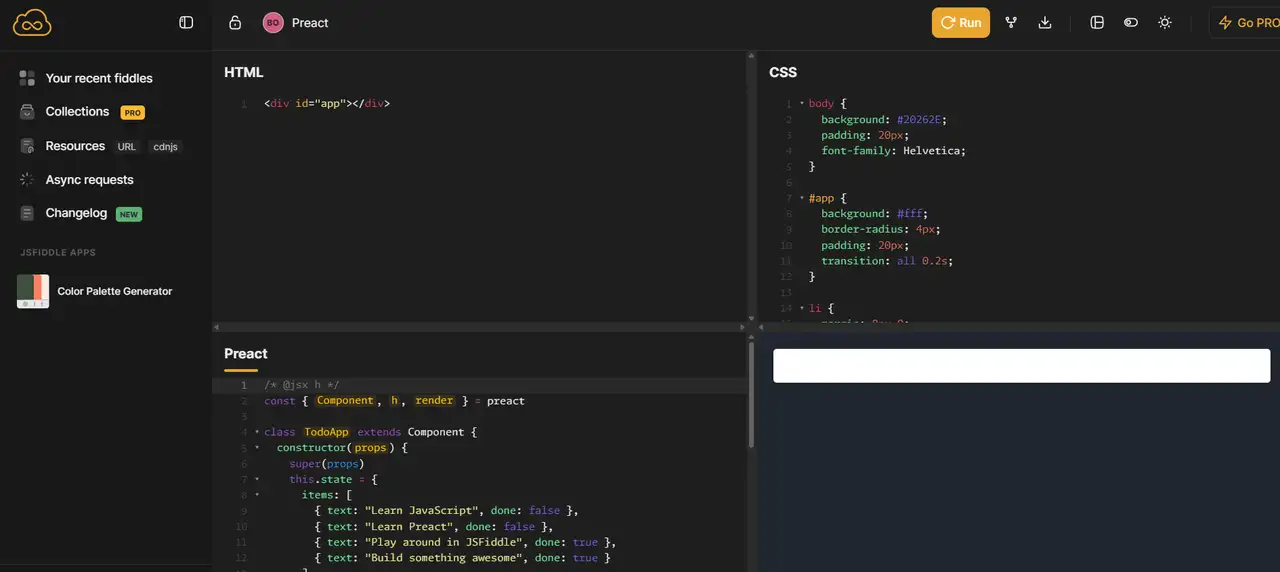Viewport: 1280px width, 572px height.
Task: Click the "Build something awesome" line
Action: coord(462,558)
